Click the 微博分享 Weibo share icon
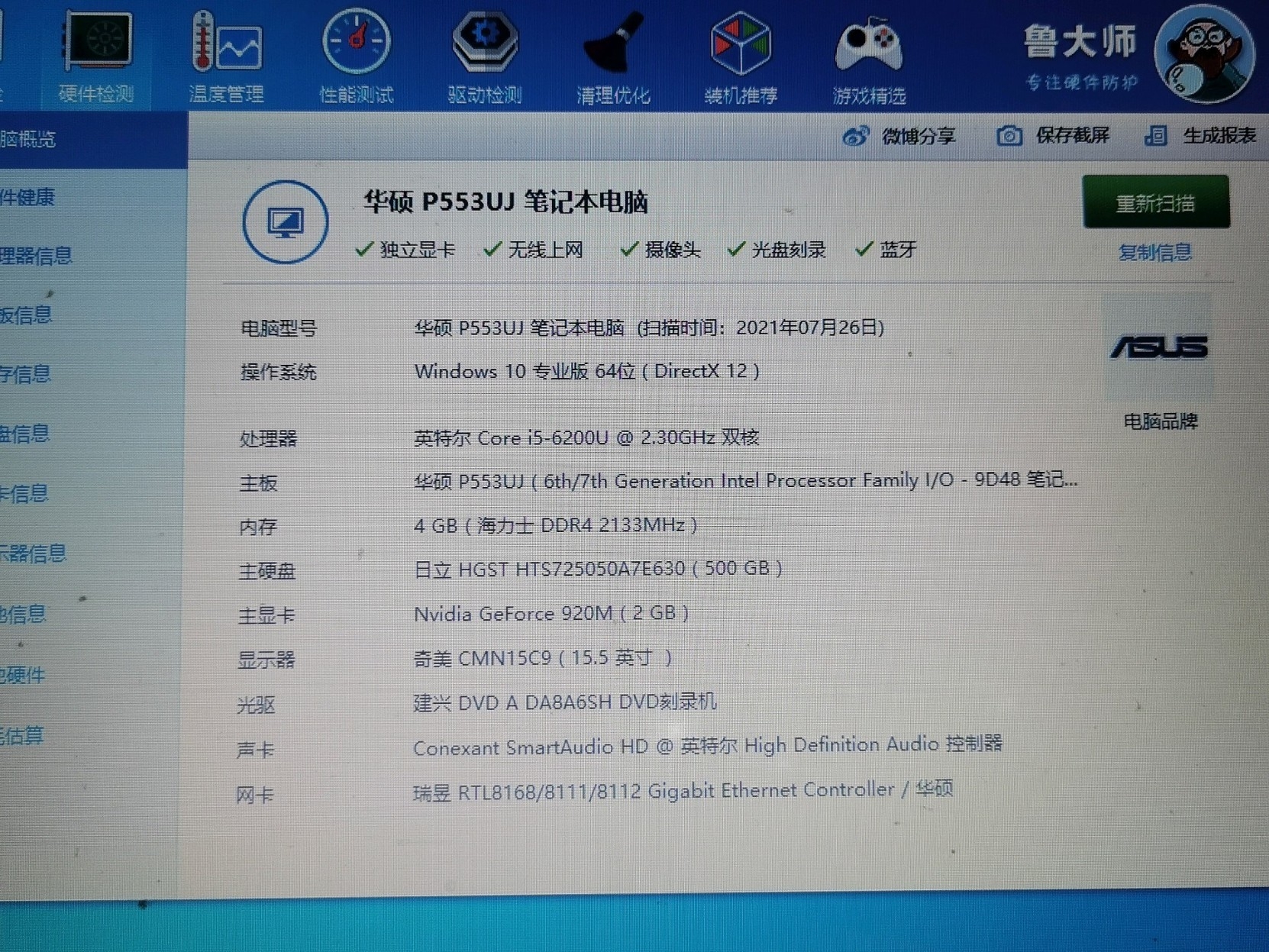Viewport: 1269px width, 952px height. click(855, 137)
